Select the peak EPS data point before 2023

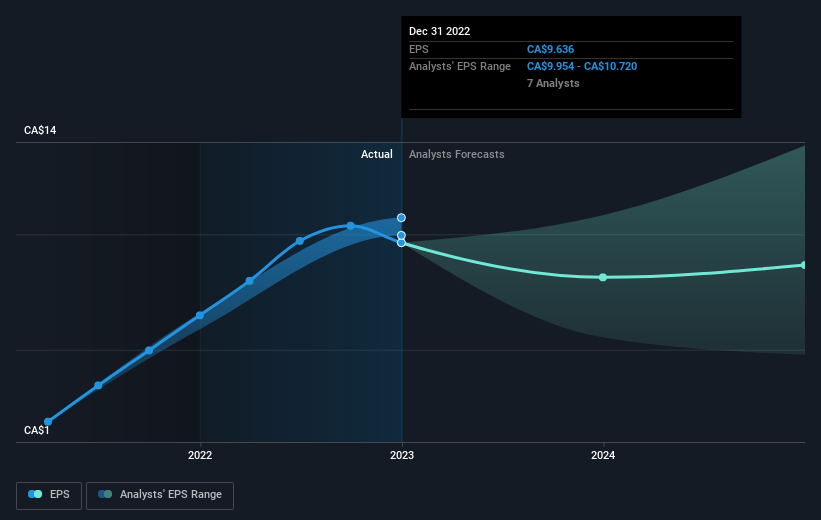(x=351, y=226)
